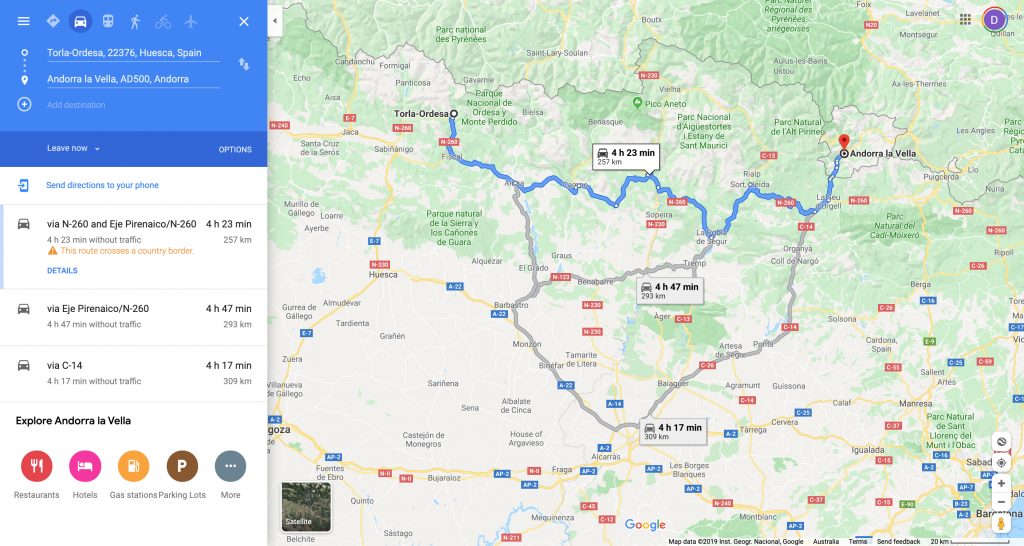1024x546 pixels.
Task: Expand the Leave now dropdown
Action: (73, 148)
